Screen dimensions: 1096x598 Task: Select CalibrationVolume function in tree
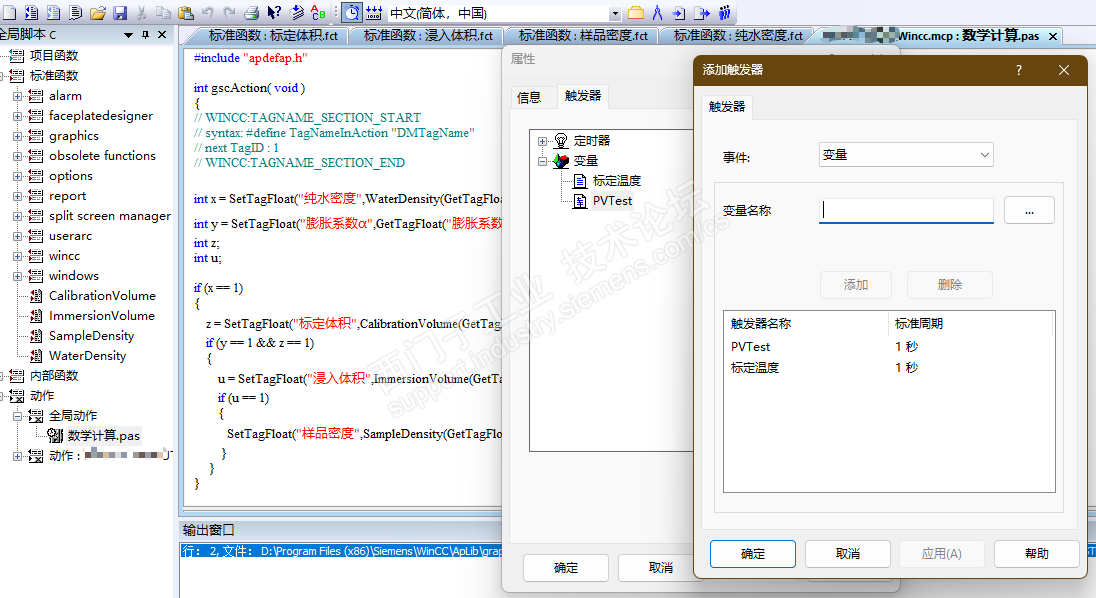(102, 296)
